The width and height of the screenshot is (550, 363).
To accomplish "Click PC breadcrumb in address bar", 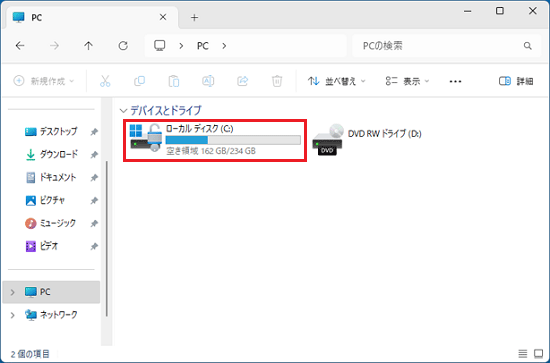I will [x=203, y=46].
